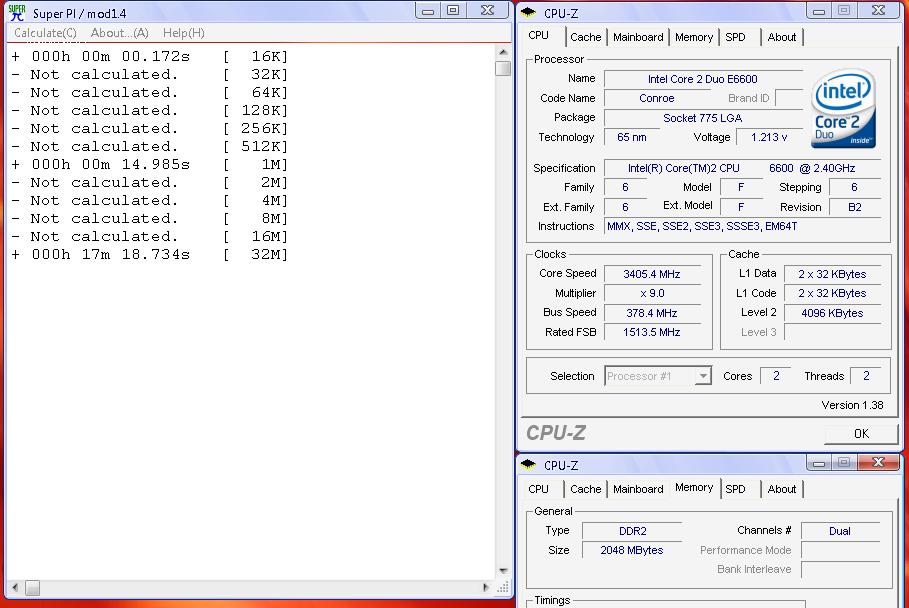This screenshot has width=909, height=608.
Task: Click the Level 2 cache value 4096 KBytes
Action: [x=832, y=313]
